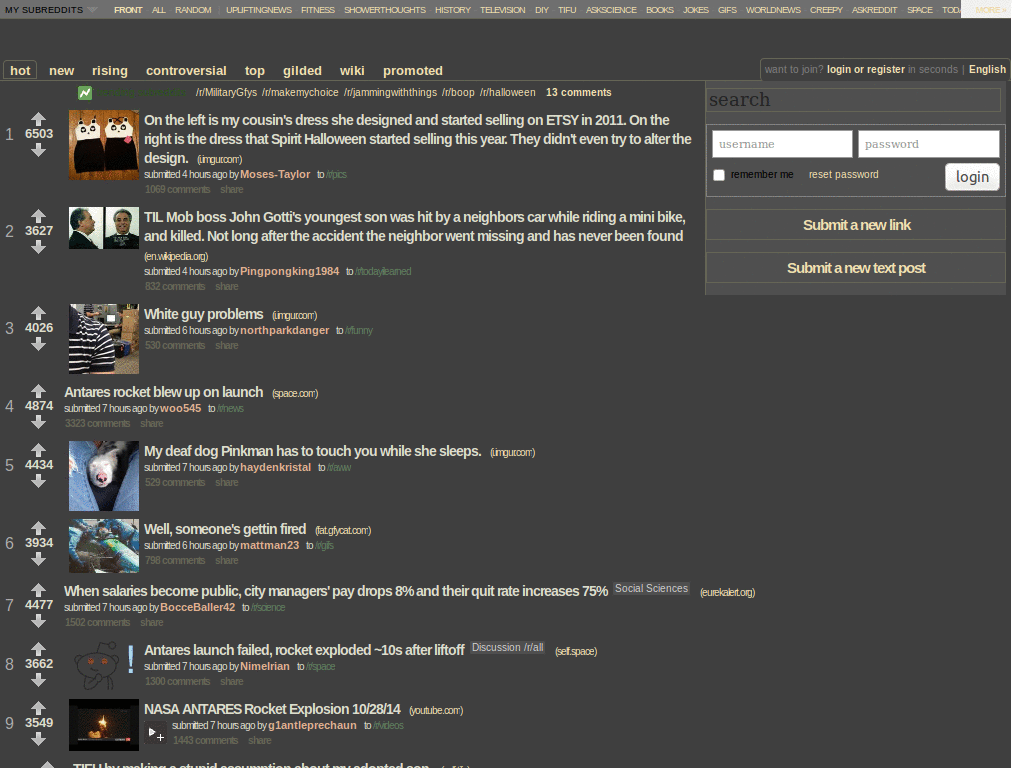
Task: Expand the video player on NASA ANTARES post
Action: (155, 733)
